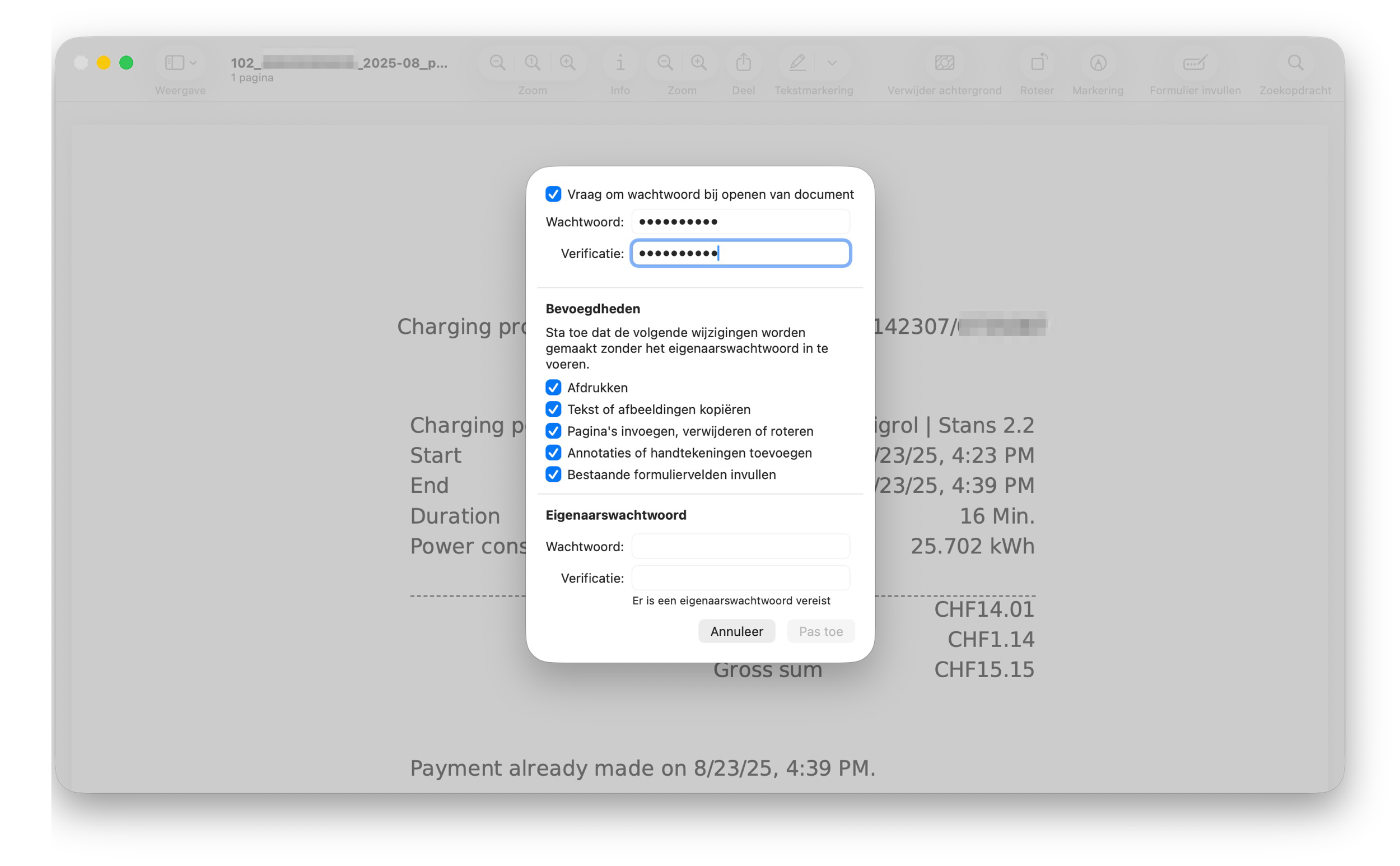The image size is (1400, 866).
Task: Click the Formulier invullen icon
Action: coord(1194,62)
